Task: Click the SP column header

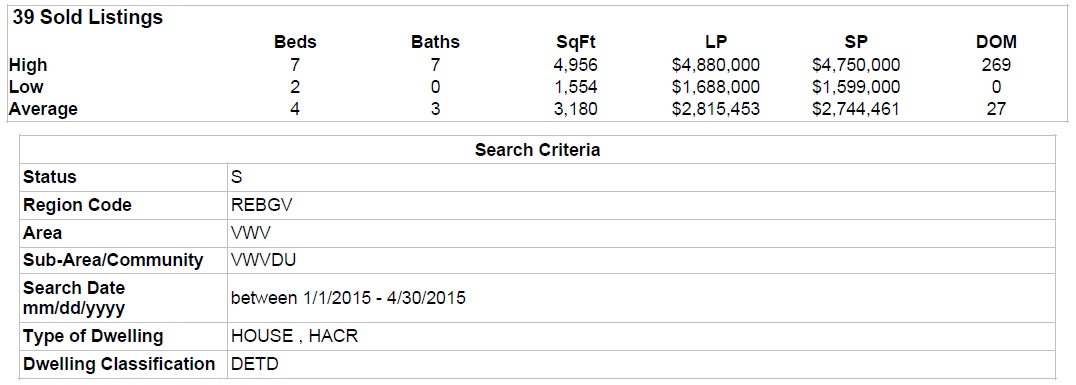Action: pyautogui.click(x=856, y=42)
